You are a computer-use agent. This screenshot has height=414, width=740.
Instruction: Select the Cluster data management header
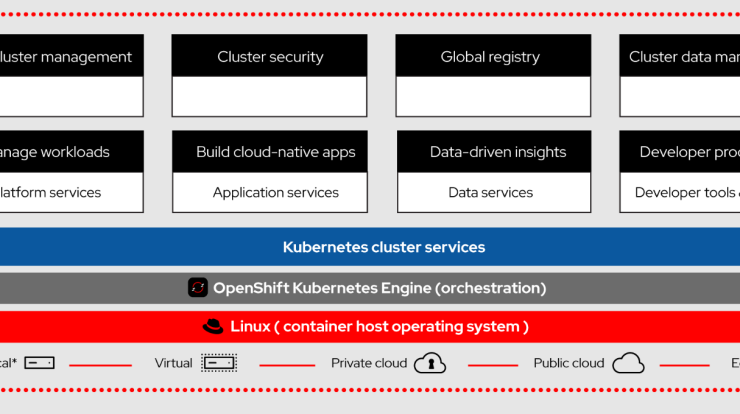(680, 55)
